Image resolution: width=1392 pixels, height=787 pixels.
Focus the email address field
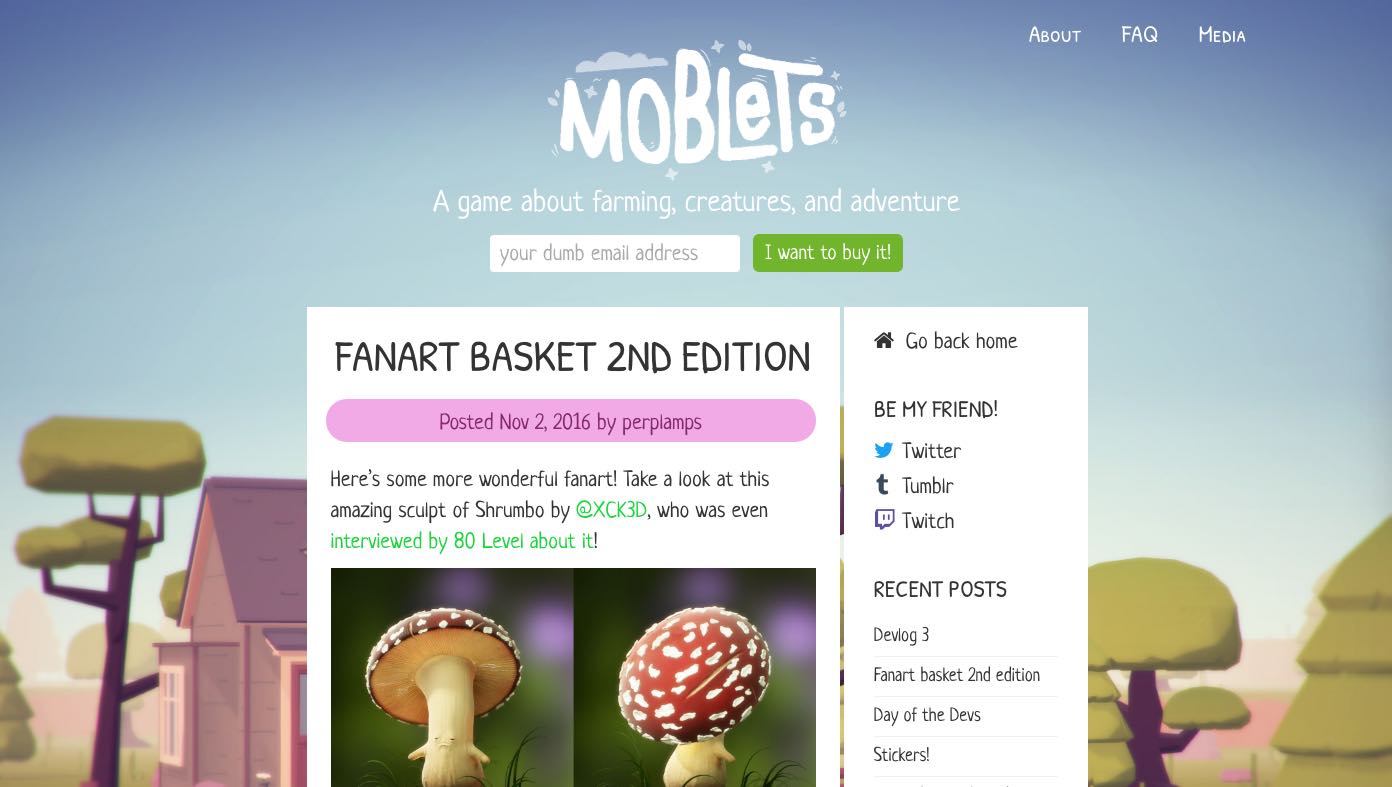pyautogui.click(x=615, y=253)
